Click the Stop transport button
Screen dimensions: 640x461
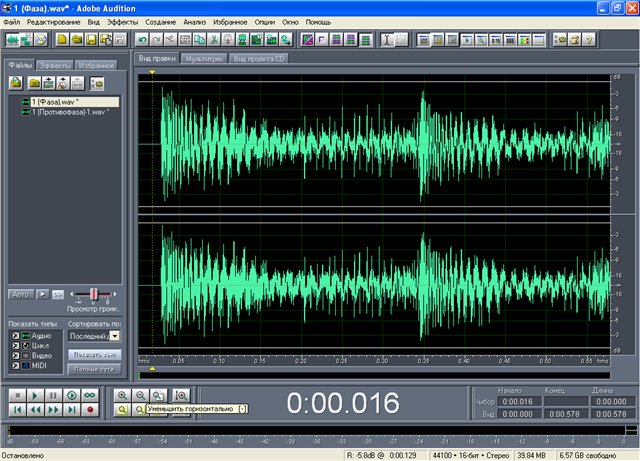click(16, 395)
